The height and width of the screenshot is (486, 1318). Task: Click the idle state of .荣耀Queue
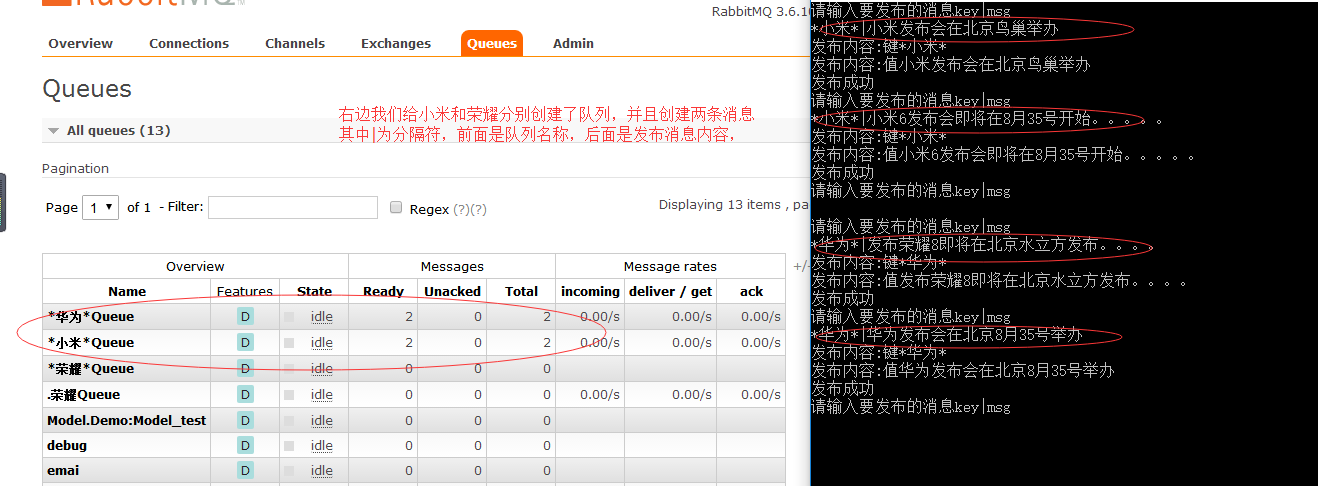point(322,395)
